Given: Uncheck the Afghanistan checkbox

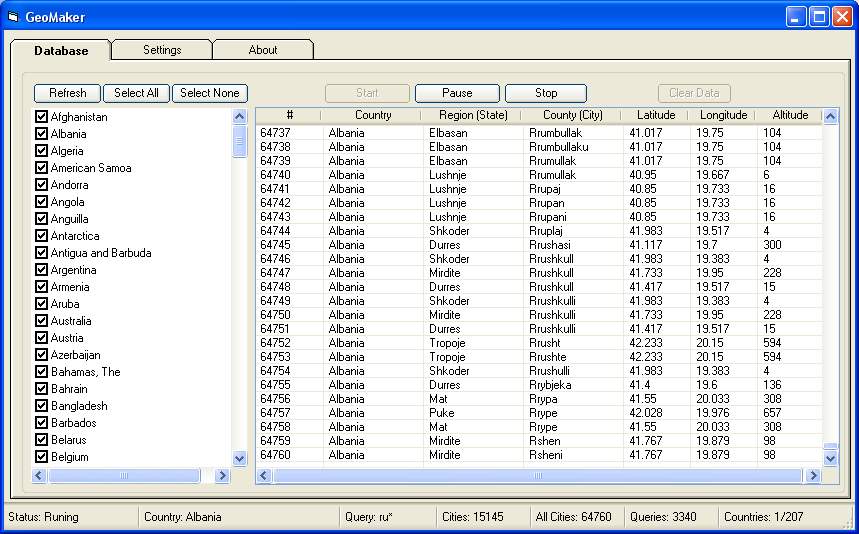Looking at the screenshot, I should coord(42,117).
